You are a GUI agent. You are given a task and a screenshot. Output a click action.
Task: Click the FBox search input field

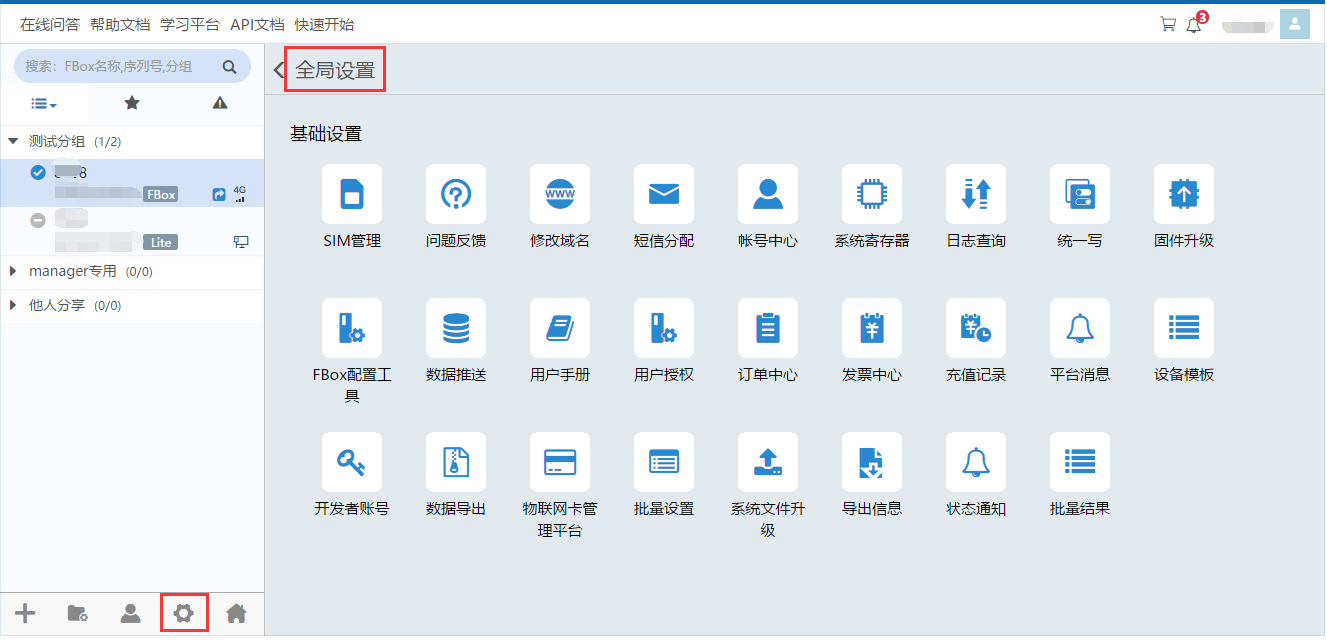click(118, 67)
